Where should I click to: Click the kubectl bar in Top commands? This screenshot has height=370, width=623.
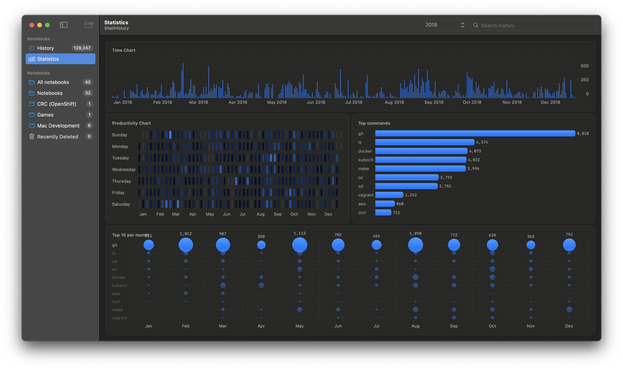click(420, 160)
